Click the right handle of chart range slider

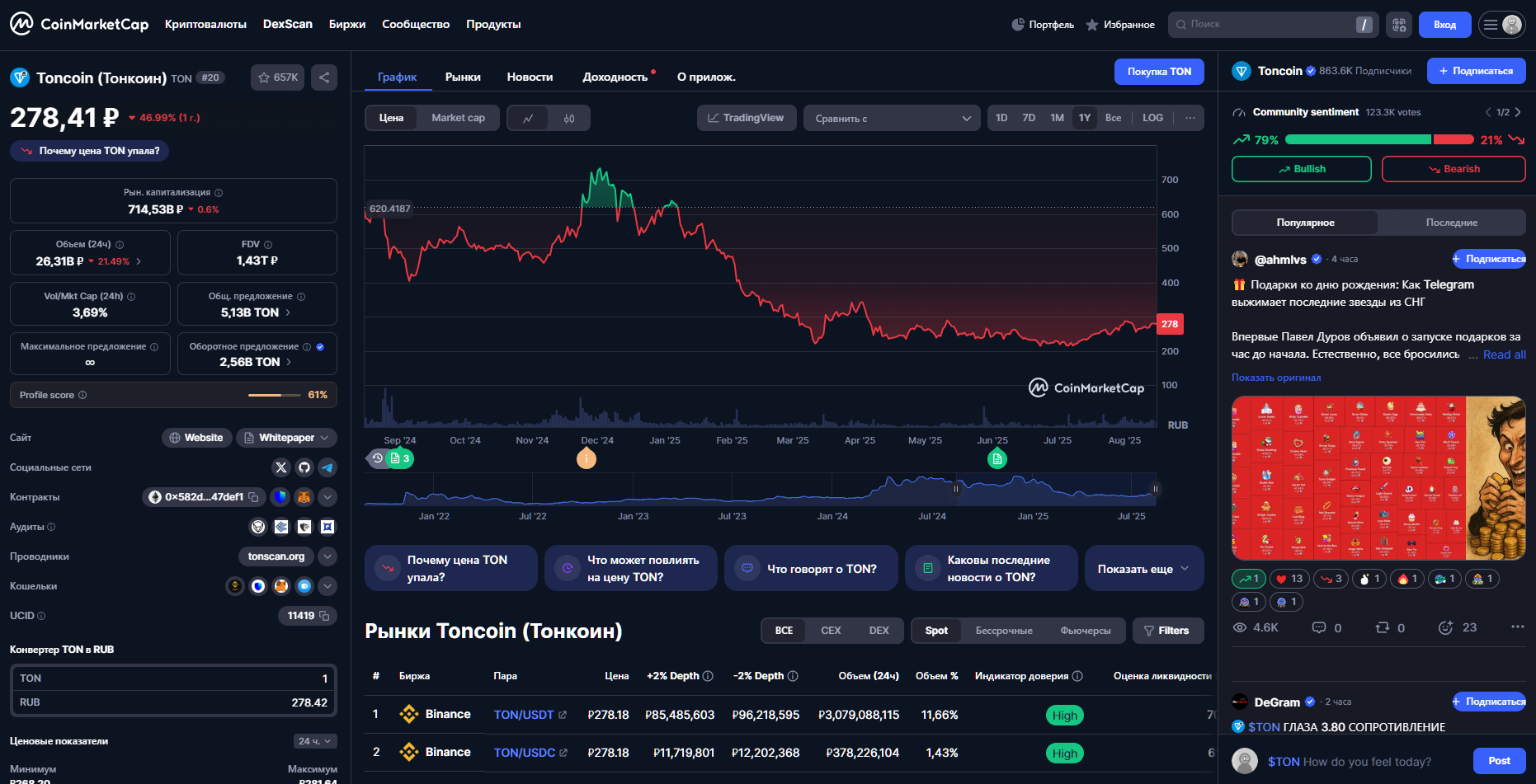click(x=1156, y=489)
